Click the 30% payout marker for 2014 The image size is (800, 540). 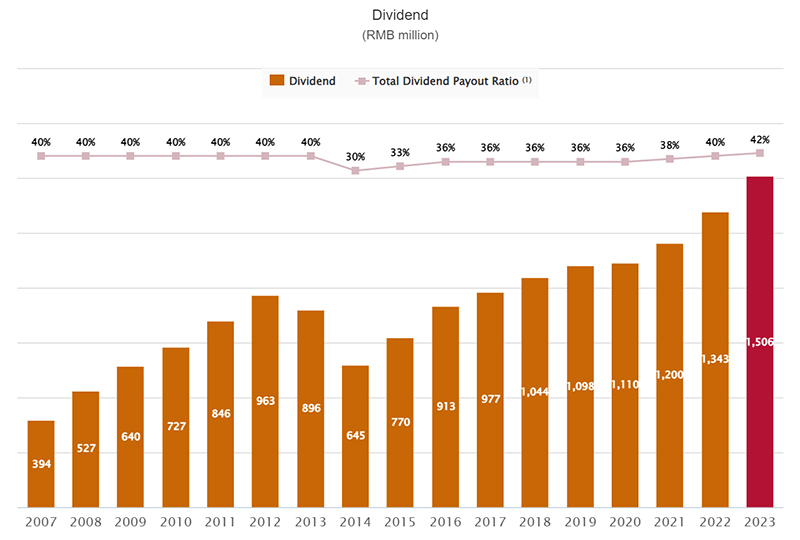[356, 170]
